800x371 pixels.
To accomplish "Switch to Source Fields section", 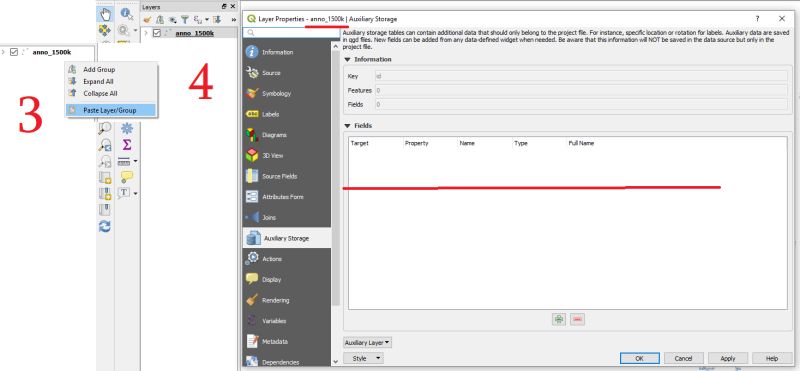I will pos(287,176).
